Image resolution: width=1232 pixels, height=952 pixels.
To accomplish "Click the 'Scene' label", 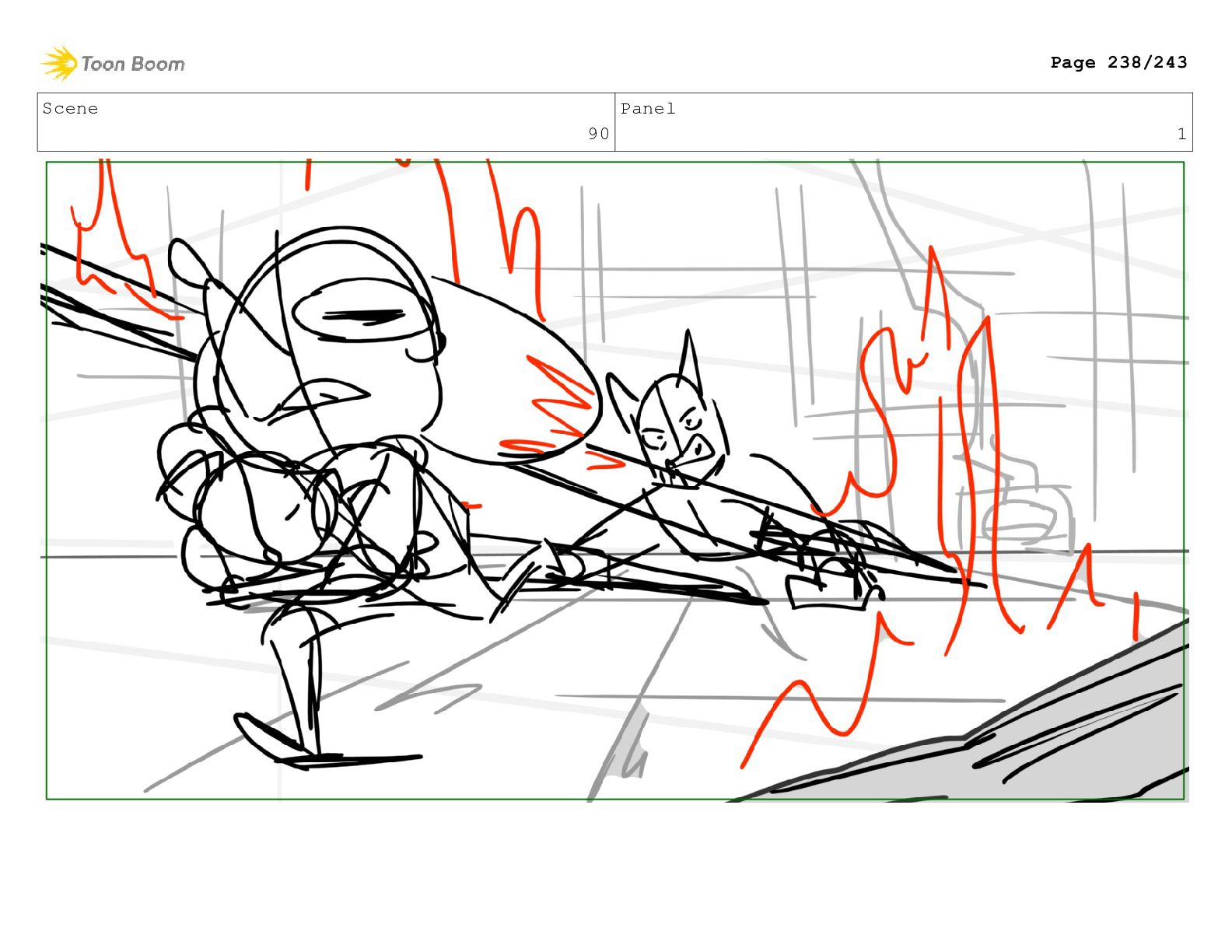I will [70, 109].
